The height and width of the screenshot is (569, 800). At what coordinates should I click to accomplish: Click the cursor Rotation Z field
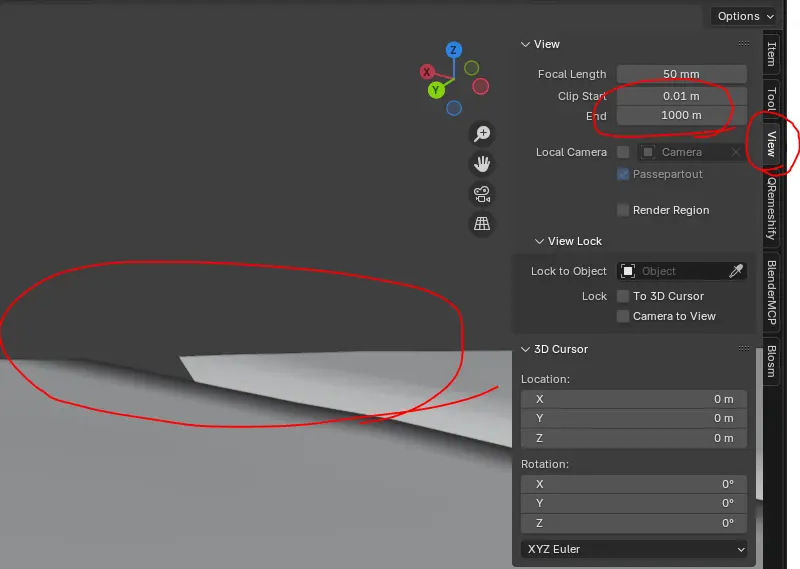634,523
